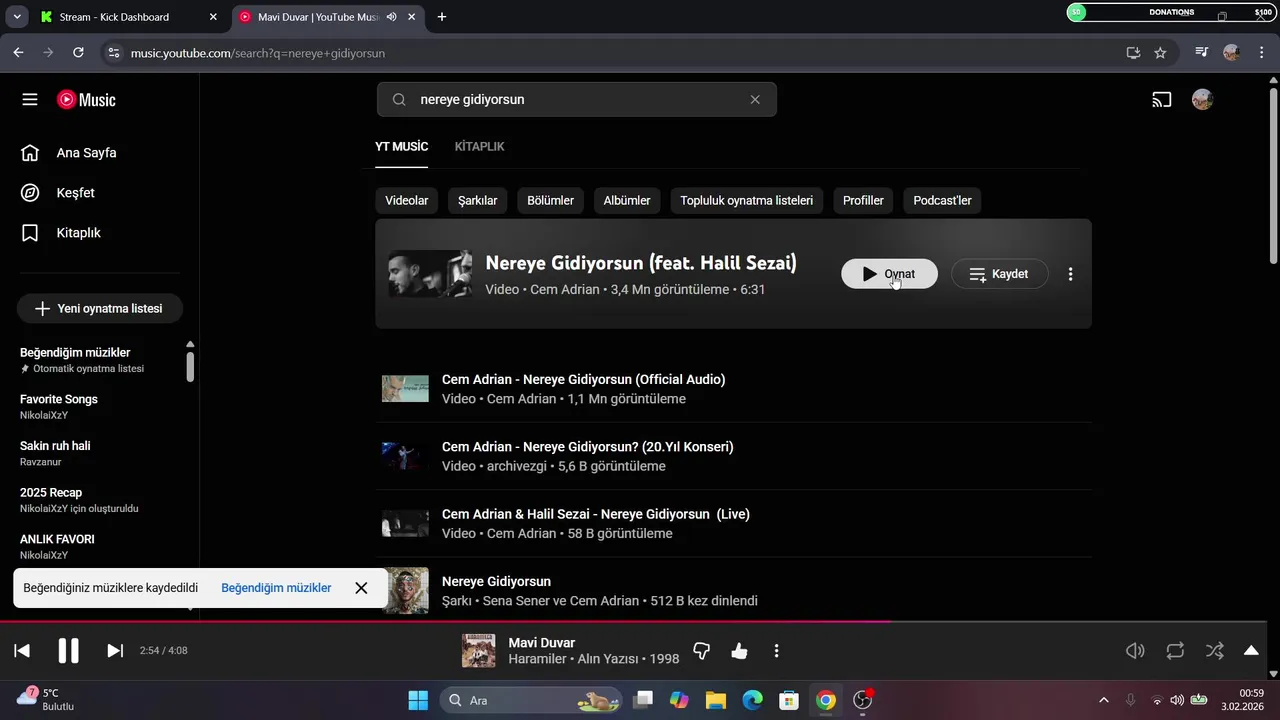Skip to the previous track
1280x720 pixels.
22,651
